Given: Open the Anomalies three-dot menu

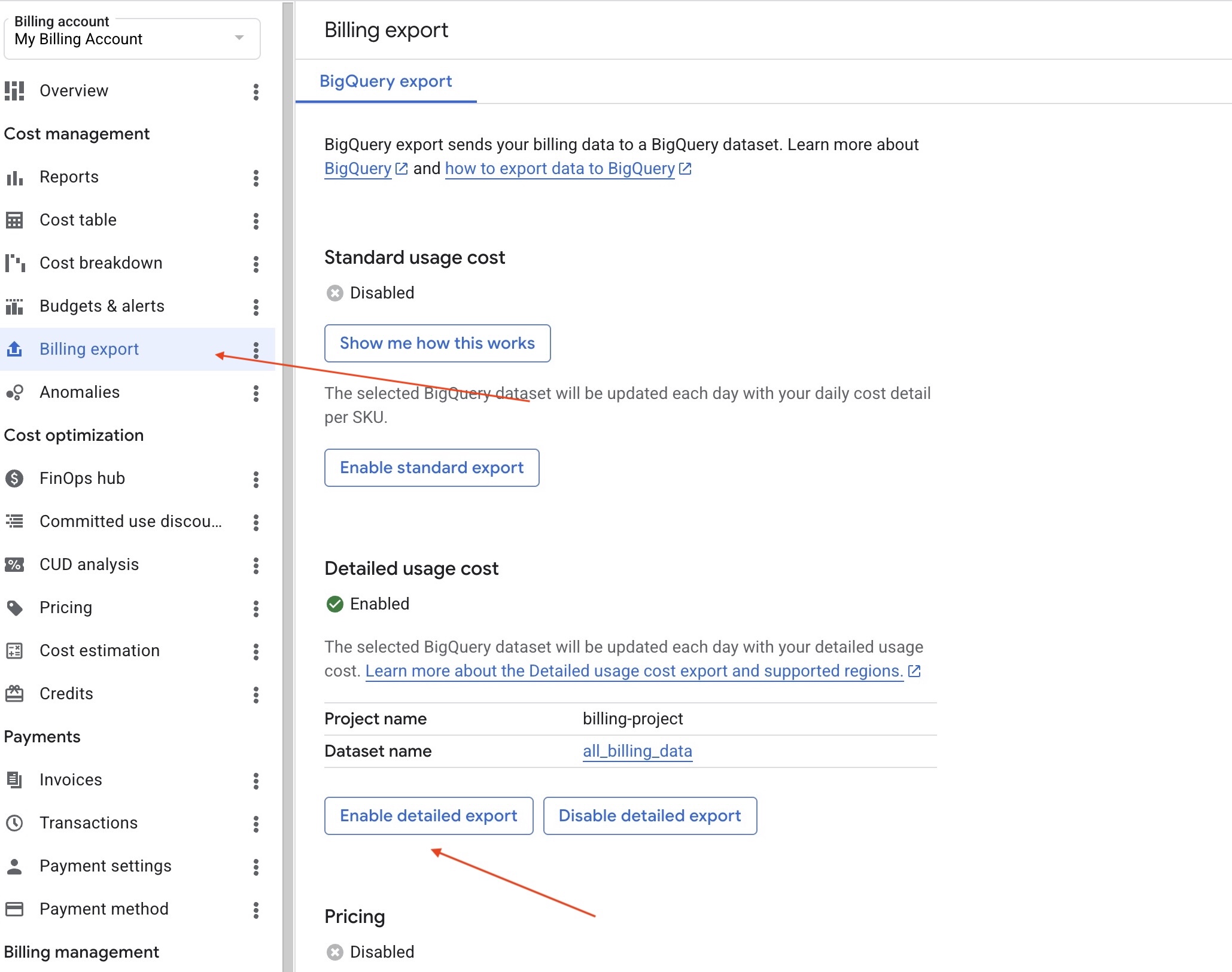Looking at the screenshot, I should tap(256, 393).
